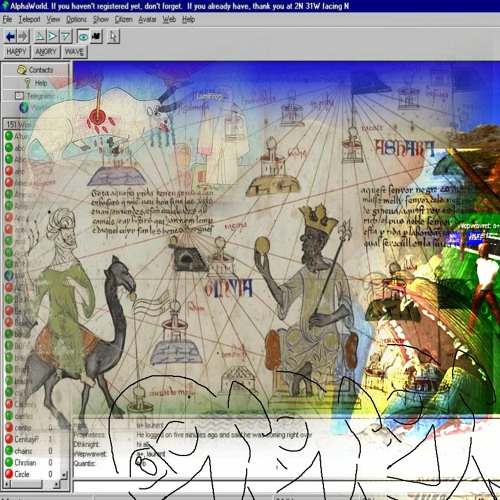The height and width of the screenshot is (500, 500).
Task: Select the look-down triangle icon
Action: [x=66, y=36]
